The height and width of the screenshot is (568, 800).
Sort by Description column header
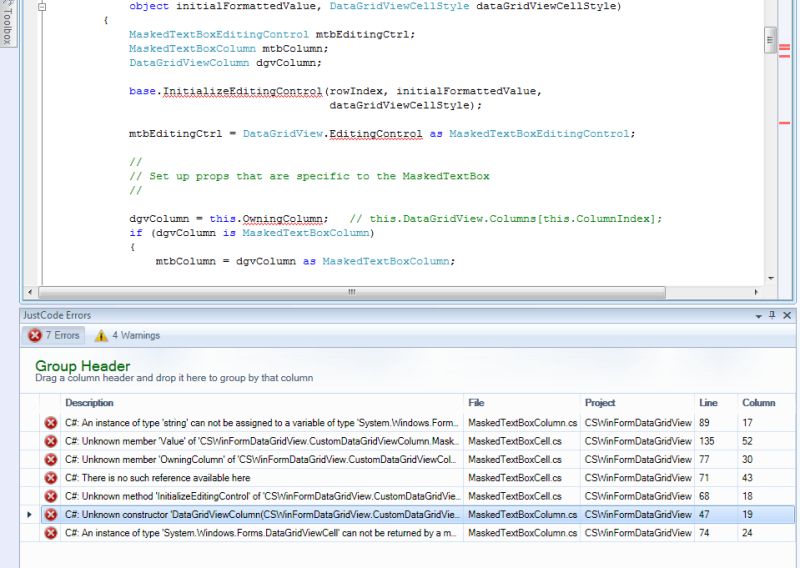262,403
